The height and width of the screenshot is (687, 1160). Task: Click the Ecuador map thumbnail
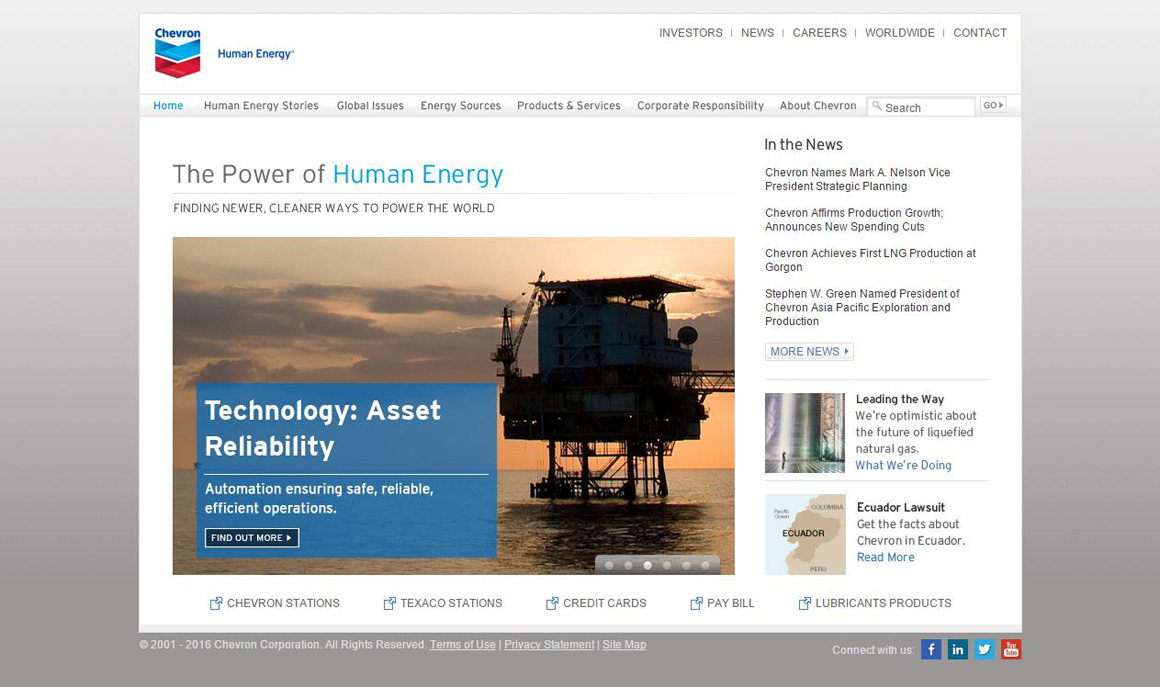805,535
